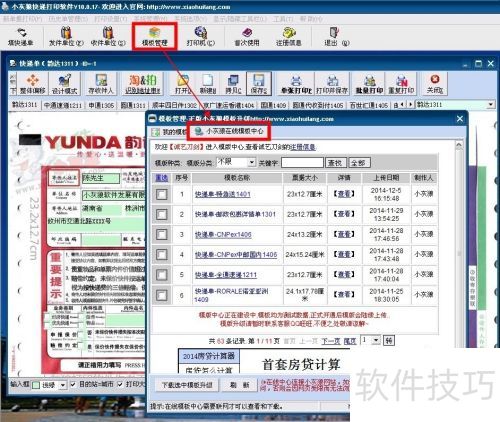
Task: Switch to 我的模板 tab
Action: point(169,132)
